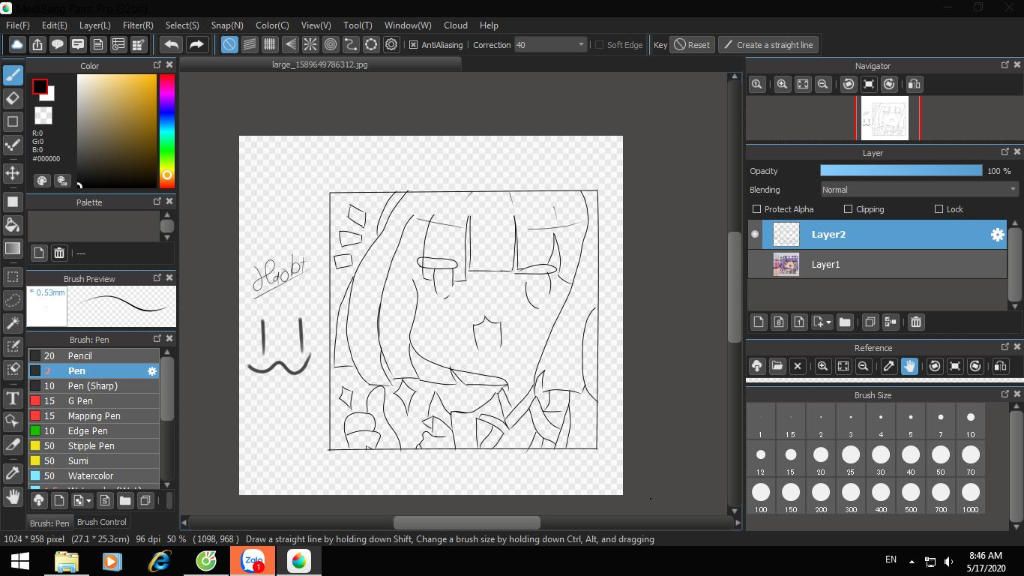
Task: Select the Gradient tool
Action: pos(12,248)
